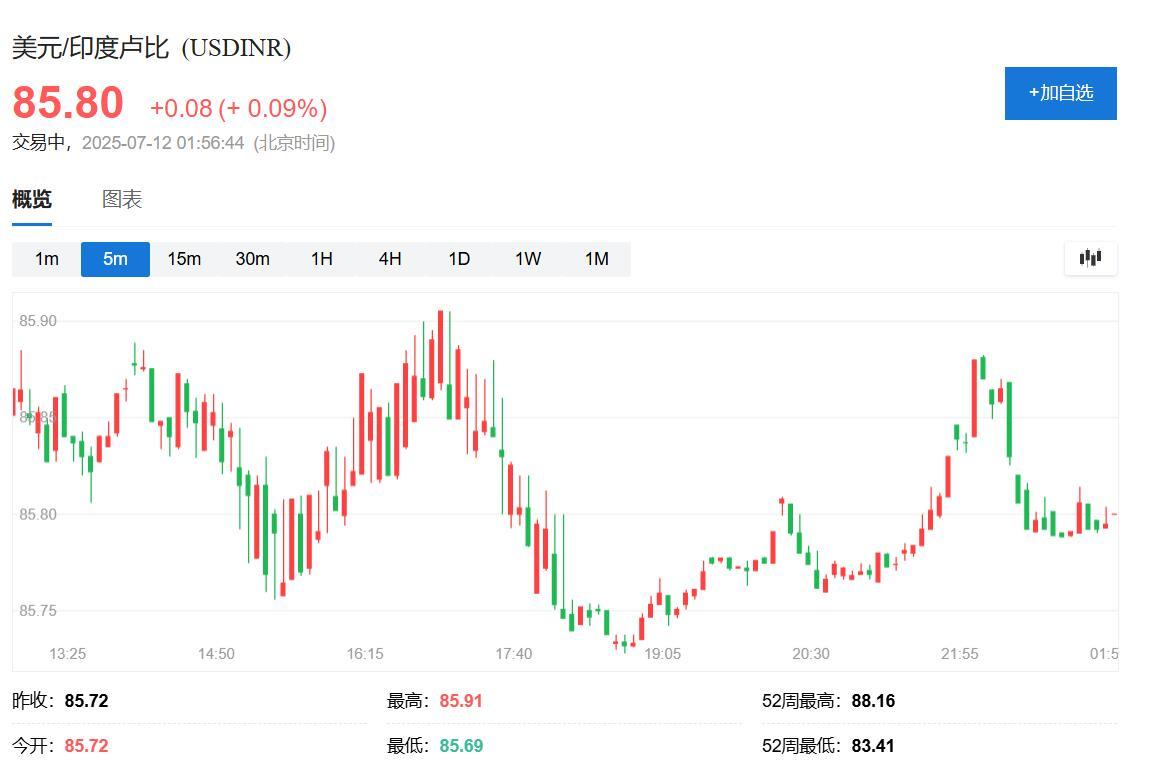
Task: Click the 今开 value 85.72
Action: pyautogui.click(x=86, y=746)
